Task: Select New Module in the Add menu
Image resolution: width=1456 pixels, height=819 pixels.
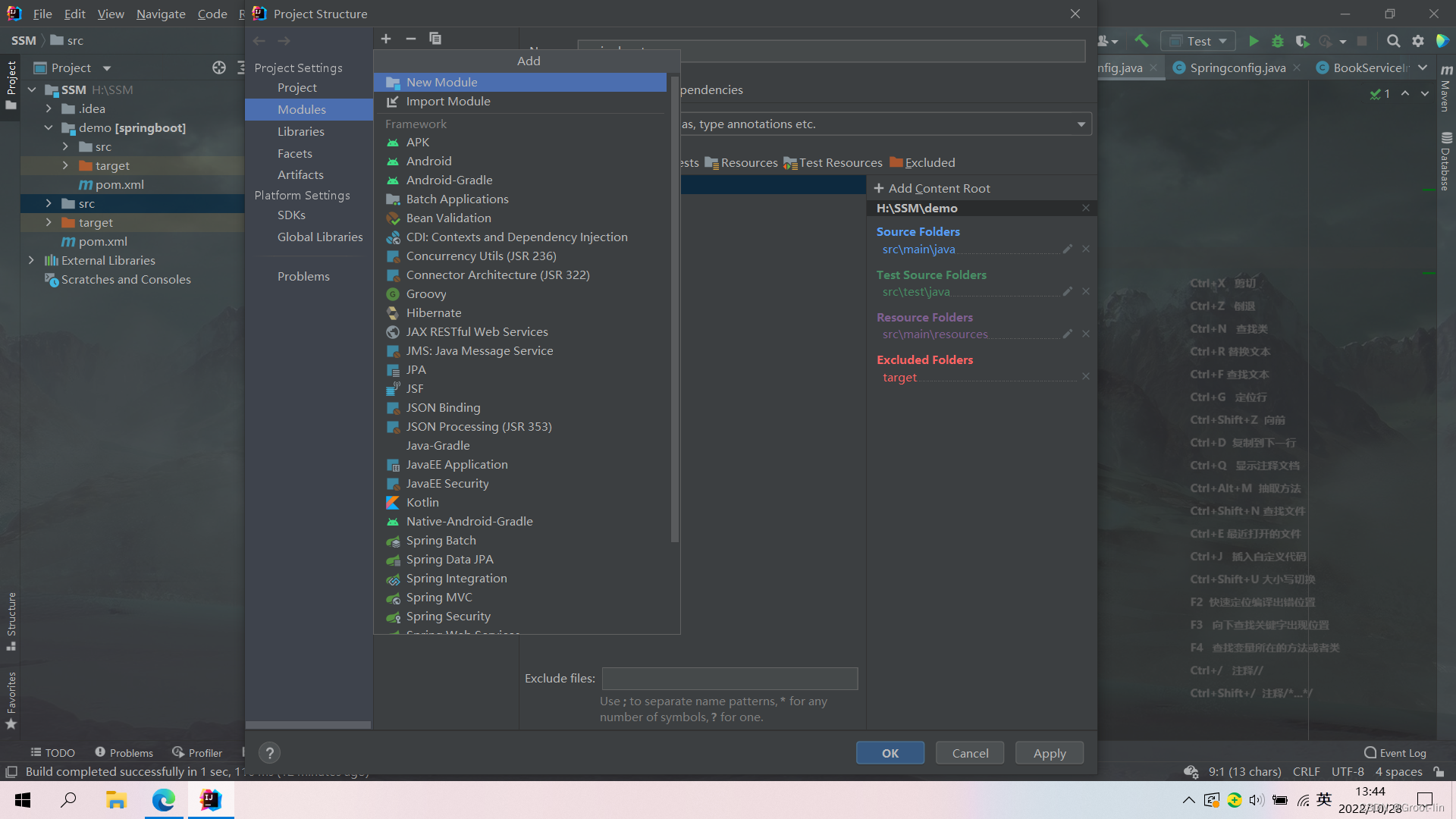Action: (520, 82)
